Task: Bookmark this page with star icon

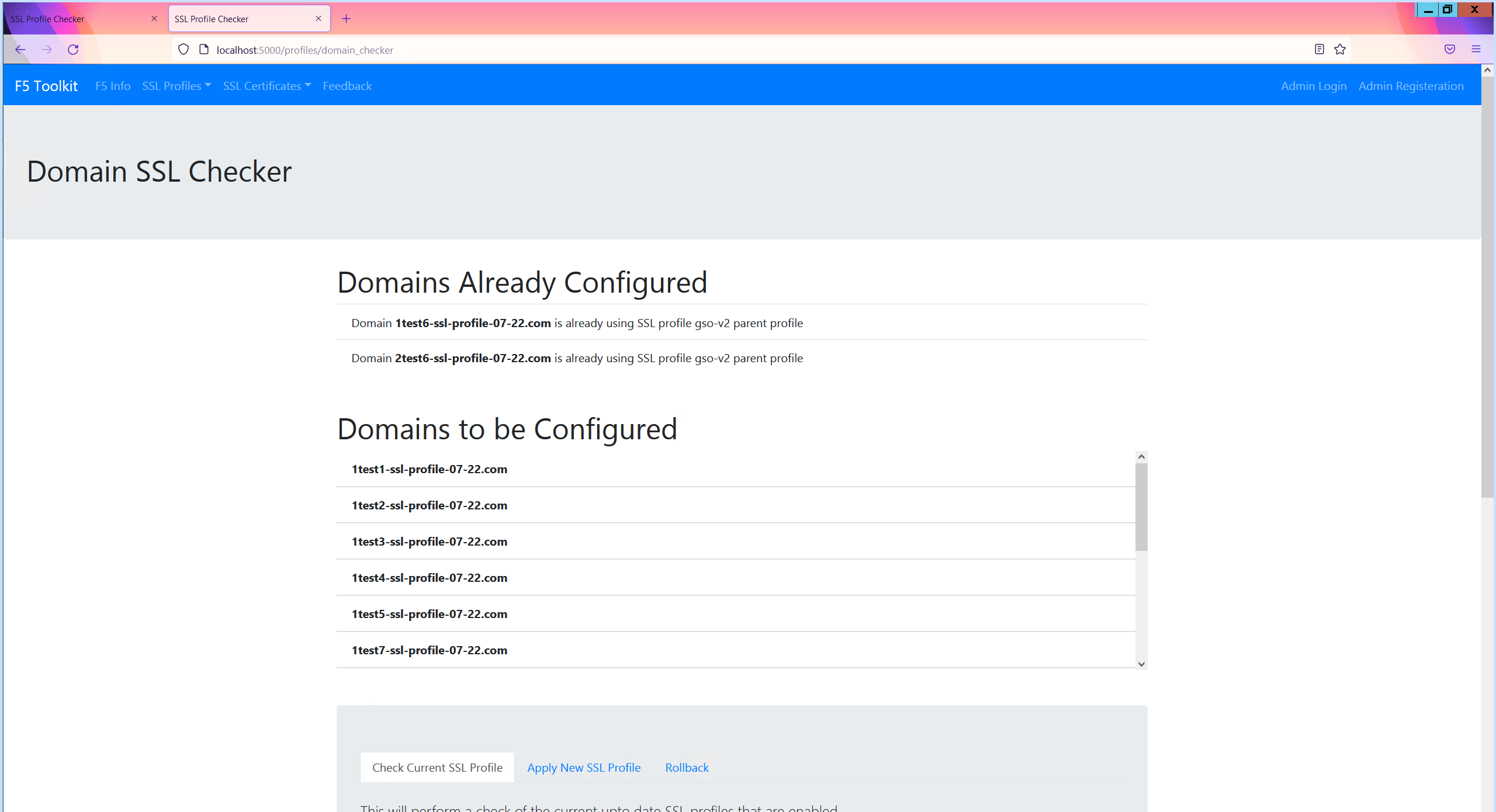Action: 1340,50
